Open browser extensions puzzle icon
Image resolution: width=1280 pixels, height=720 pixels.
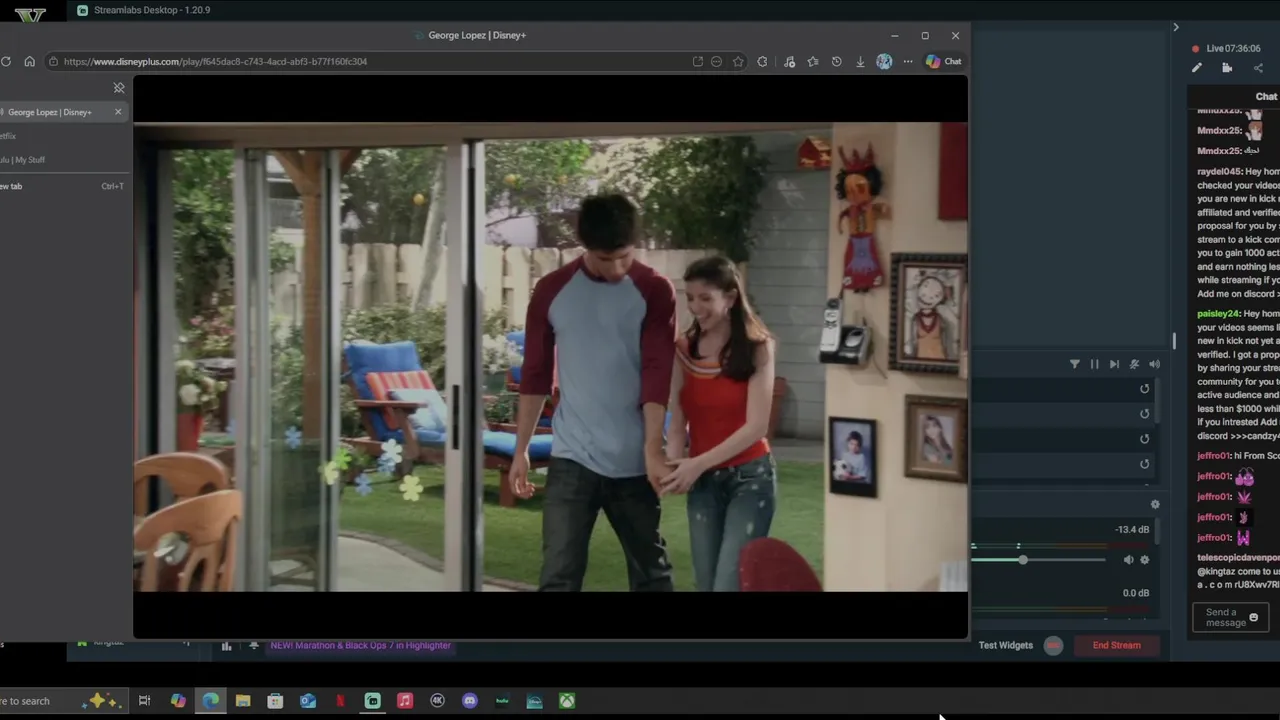click(762, 61)
